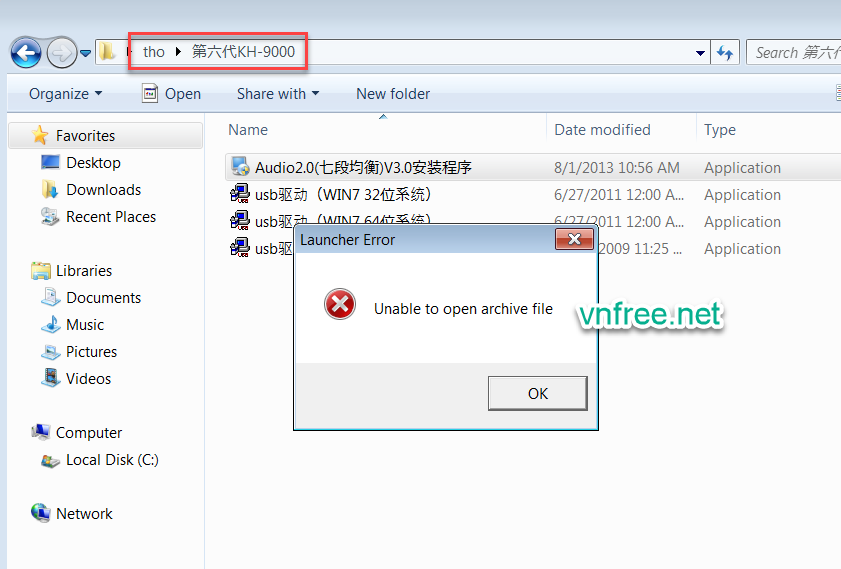This screenshot has width=841, height=569.
Task: Expand the Share with dropdown menu
Action: pos(277,93)
